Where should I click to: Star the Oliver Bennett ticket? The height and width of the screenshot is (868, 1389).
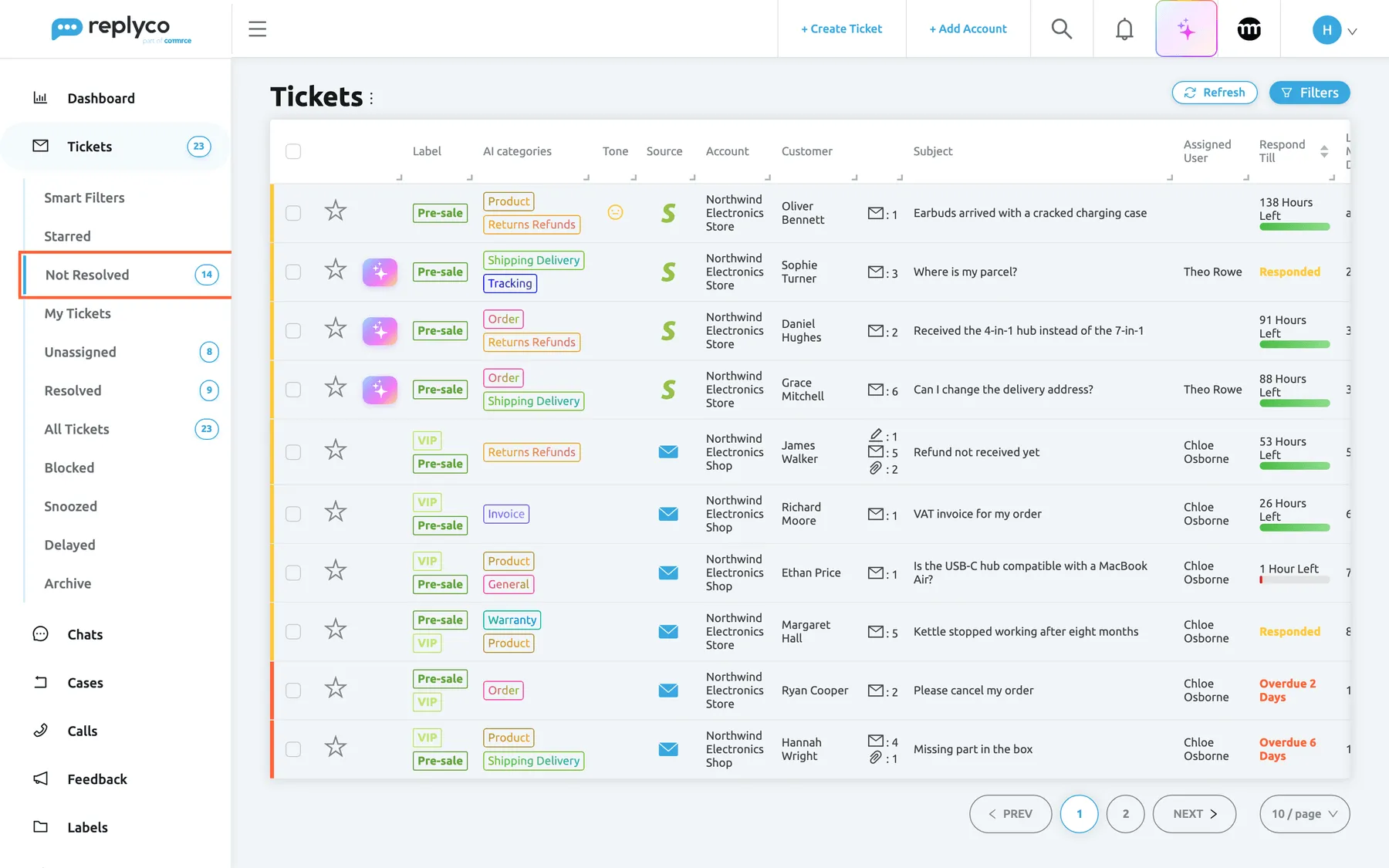[x=335, y=211]
